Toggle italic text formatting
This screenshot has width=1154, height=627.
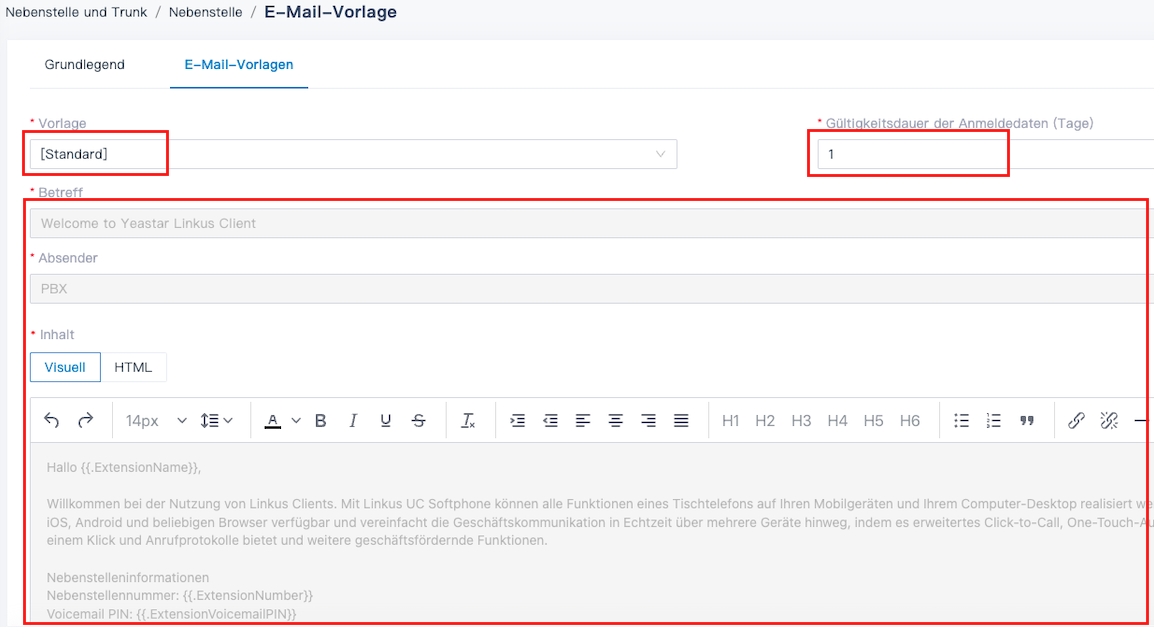tap(353, 421)
